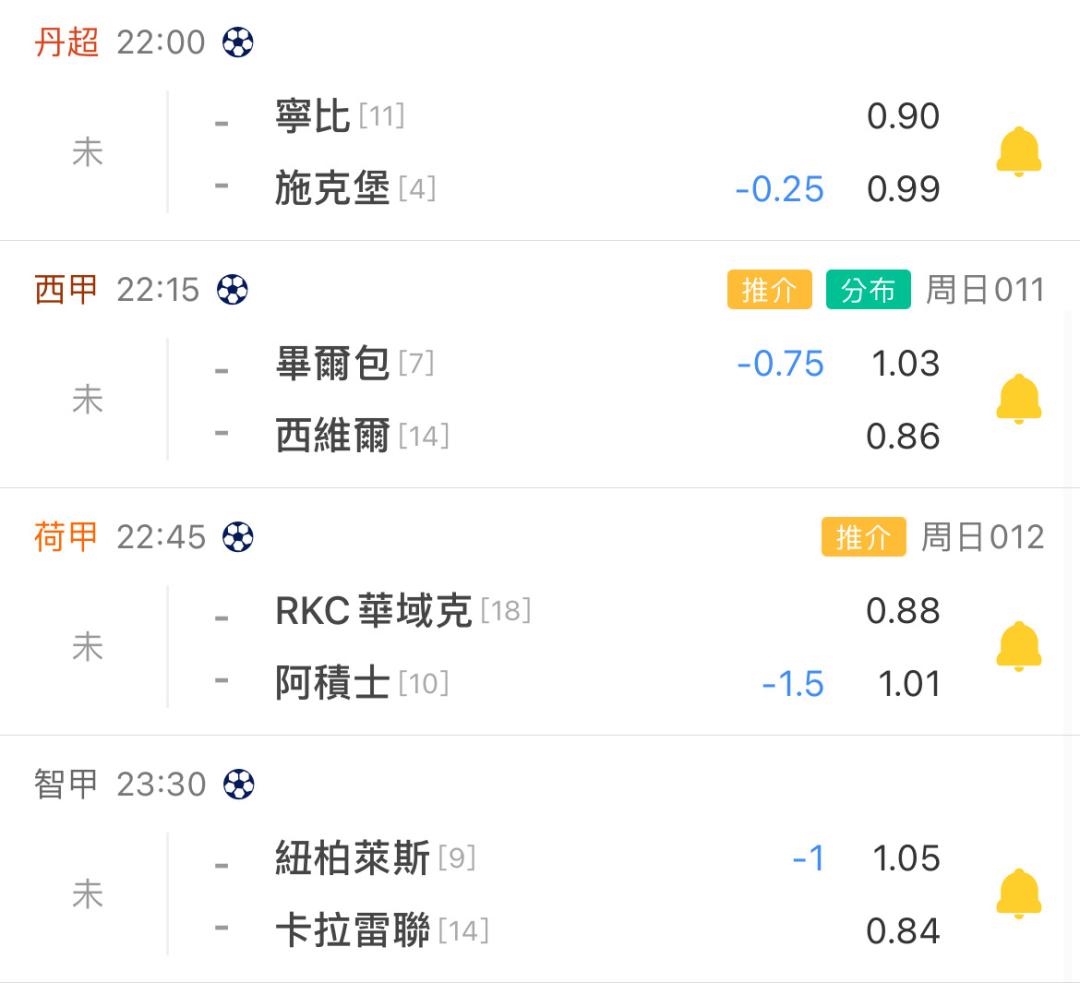
Task: Select the 智甲 league label
Action: 66,784
